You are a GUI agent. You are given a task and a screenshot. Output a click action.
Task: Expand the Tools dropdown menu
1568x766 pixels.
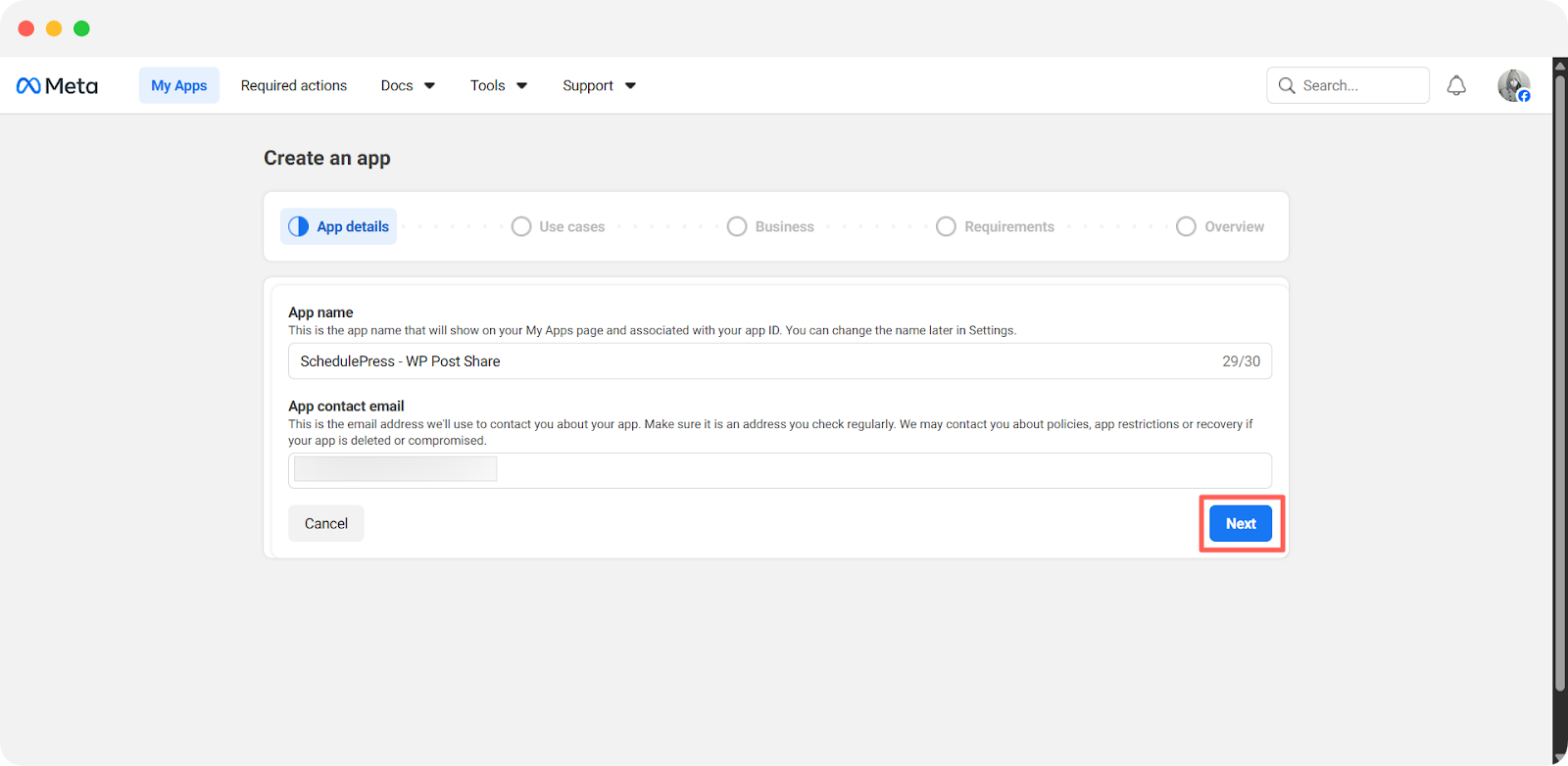pyautogui.click(x=498, y=86)
